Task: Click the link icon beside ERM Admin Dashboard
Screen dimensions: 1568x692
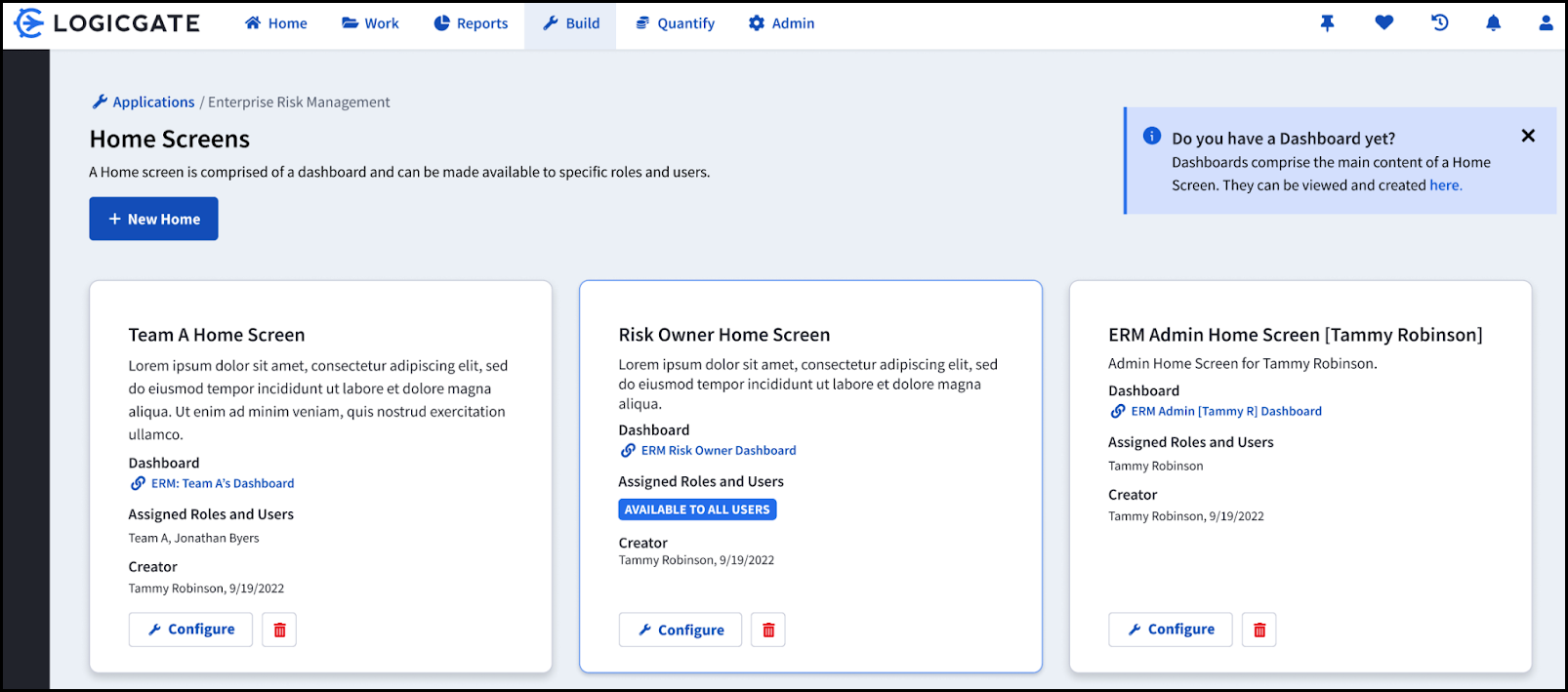Action: point(1117,412)
